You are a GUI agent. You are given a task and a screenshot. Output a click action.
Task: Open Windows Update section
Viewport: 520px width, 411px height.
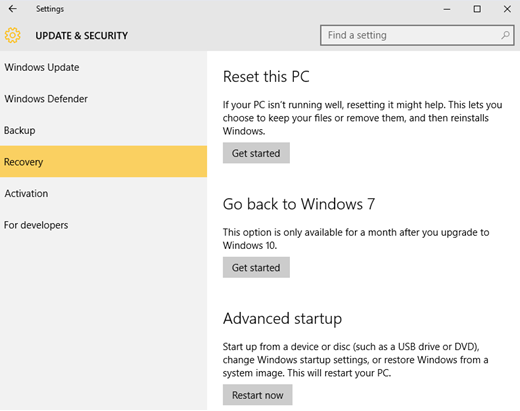tap(103, 67)
